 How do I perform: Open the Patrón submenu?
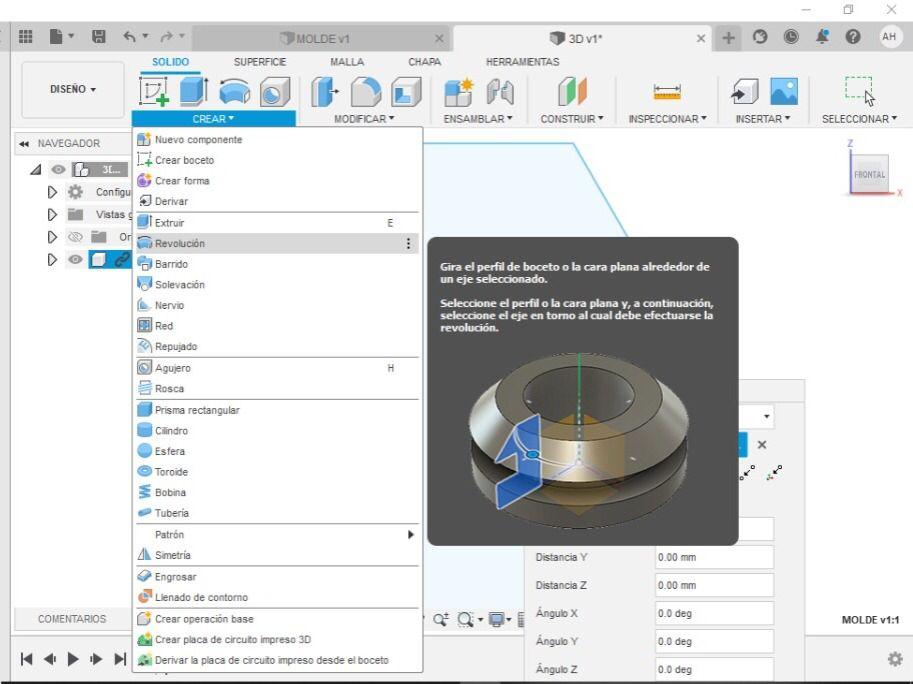277,534
